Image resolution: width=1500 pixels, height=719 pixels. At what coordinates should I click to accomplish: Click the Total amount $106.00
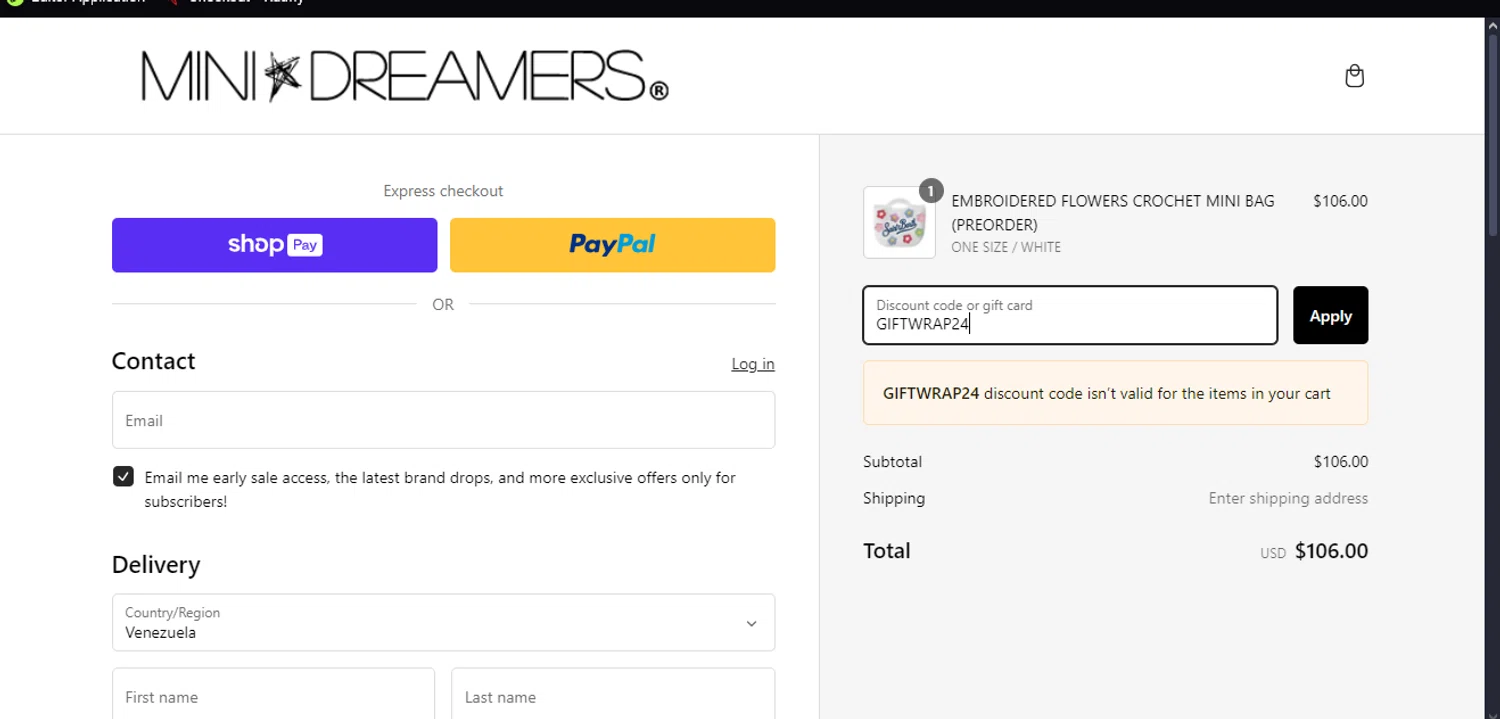coord(1331,551)
